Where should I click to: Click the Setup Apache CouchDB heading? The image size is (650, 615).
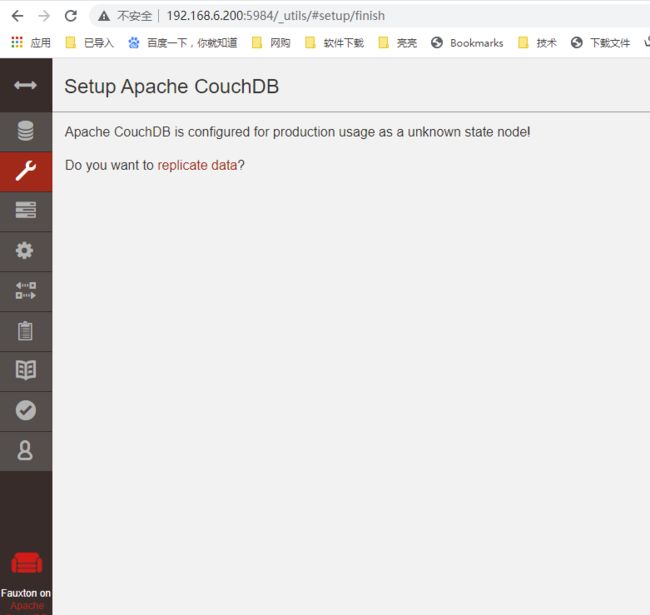(172, 87)
